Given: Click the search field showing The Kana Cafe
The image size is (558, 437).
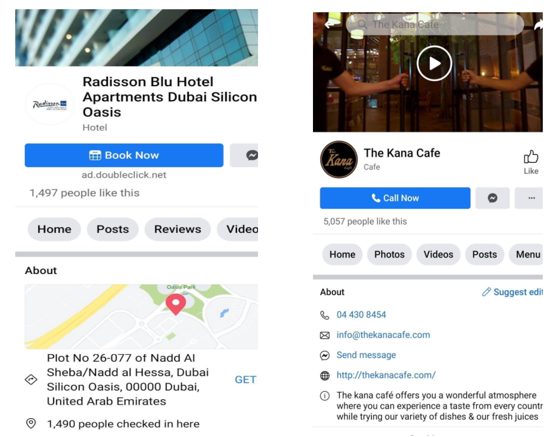Looking at the screenshot, I should pyautogui.click(x=435, y=24).
